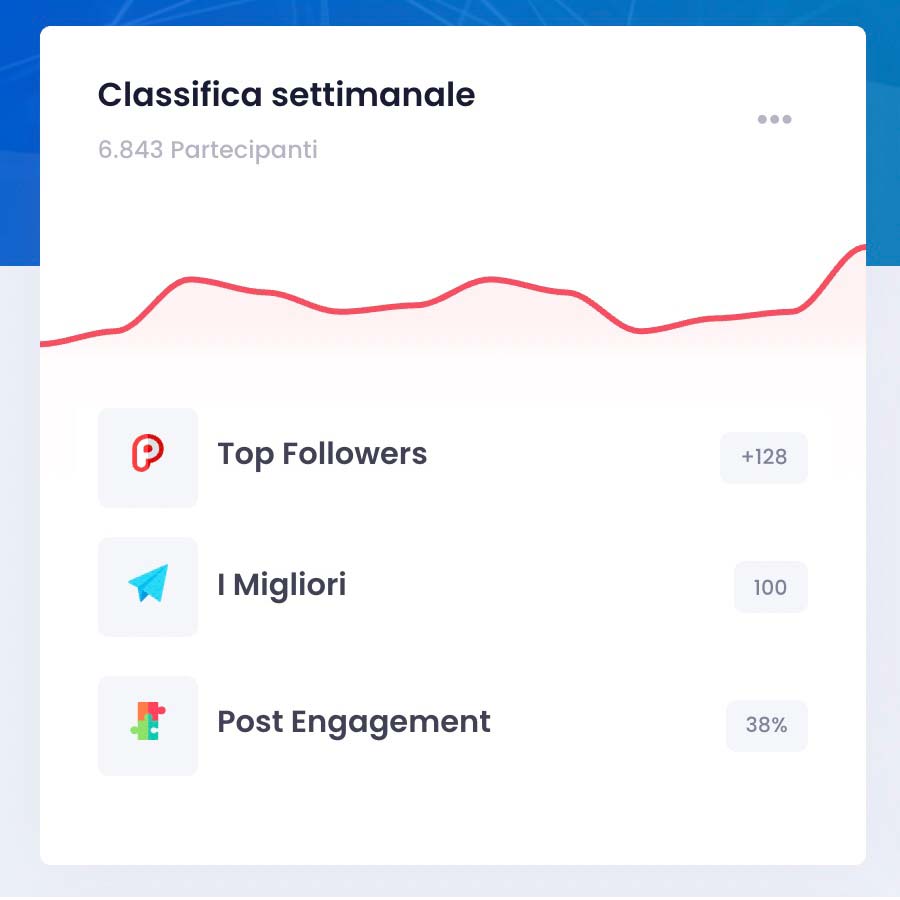Image resolution: width=900 pixels, height=900 pixels.
Task: Click the colorful puzzle piece icon
Action: pos(148,723)
